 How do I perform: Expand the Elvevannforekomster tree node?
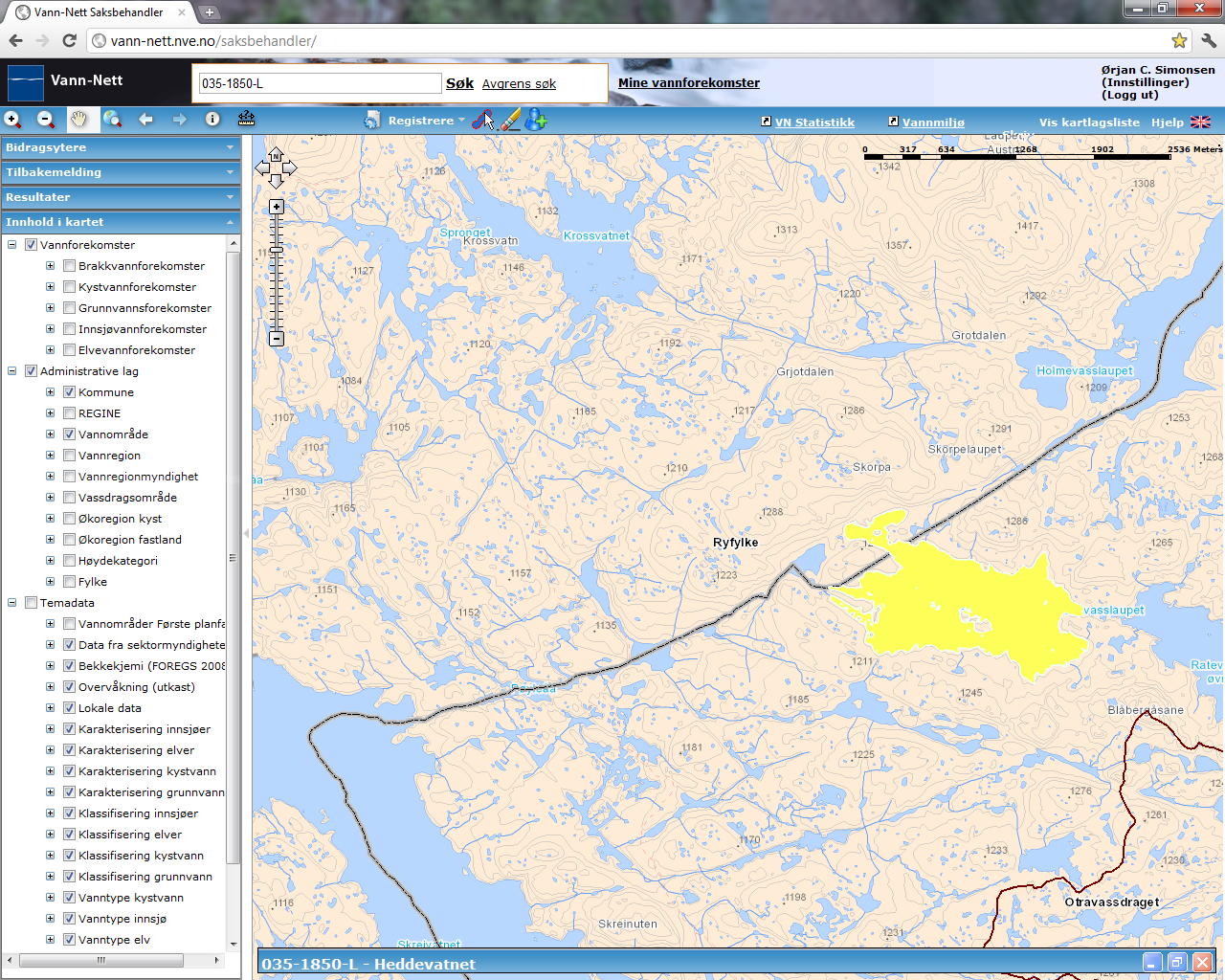[x=51, y=350]
